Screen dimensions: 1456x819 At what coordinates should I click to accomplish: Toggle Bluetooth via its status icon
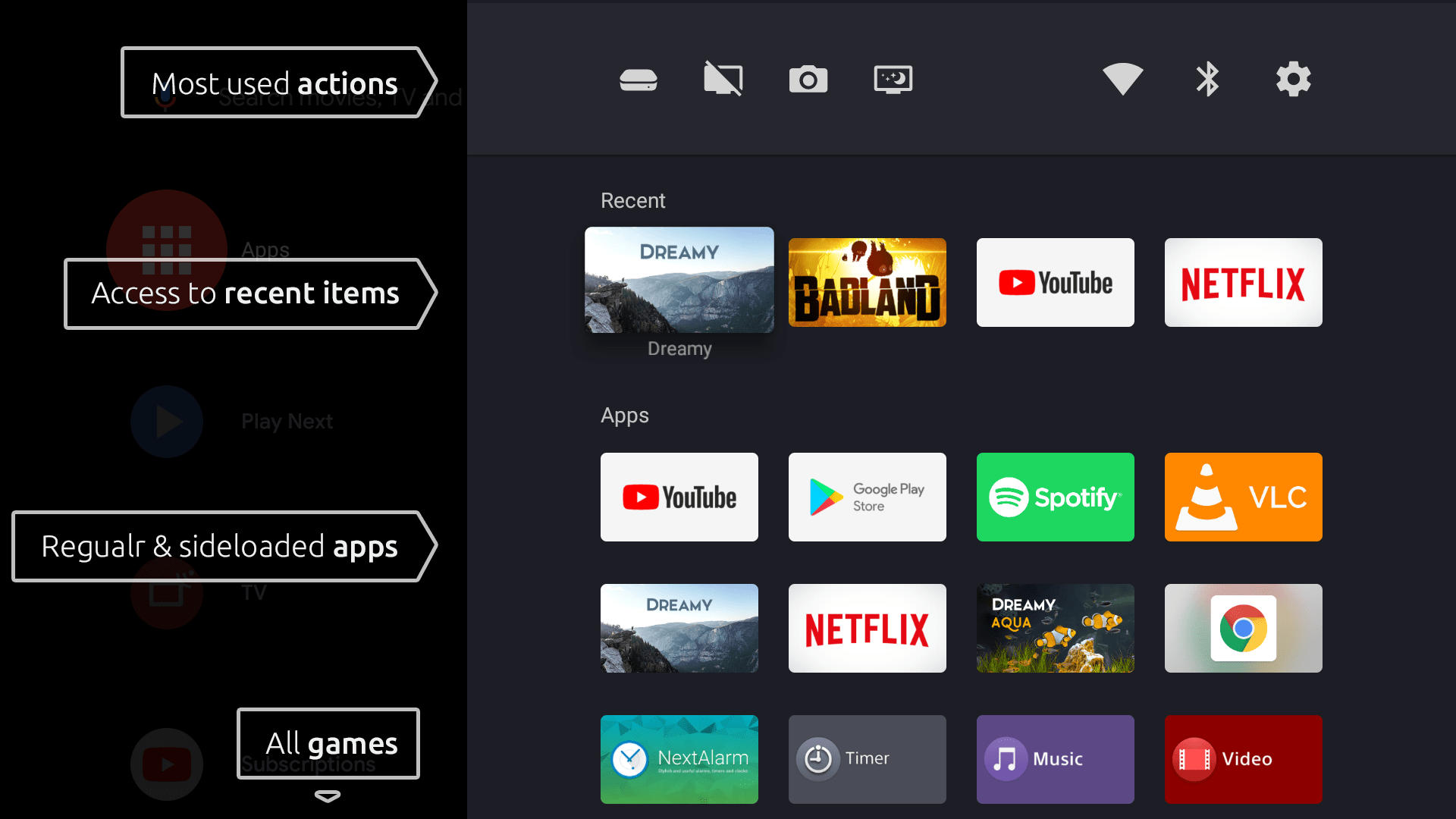1207,78
